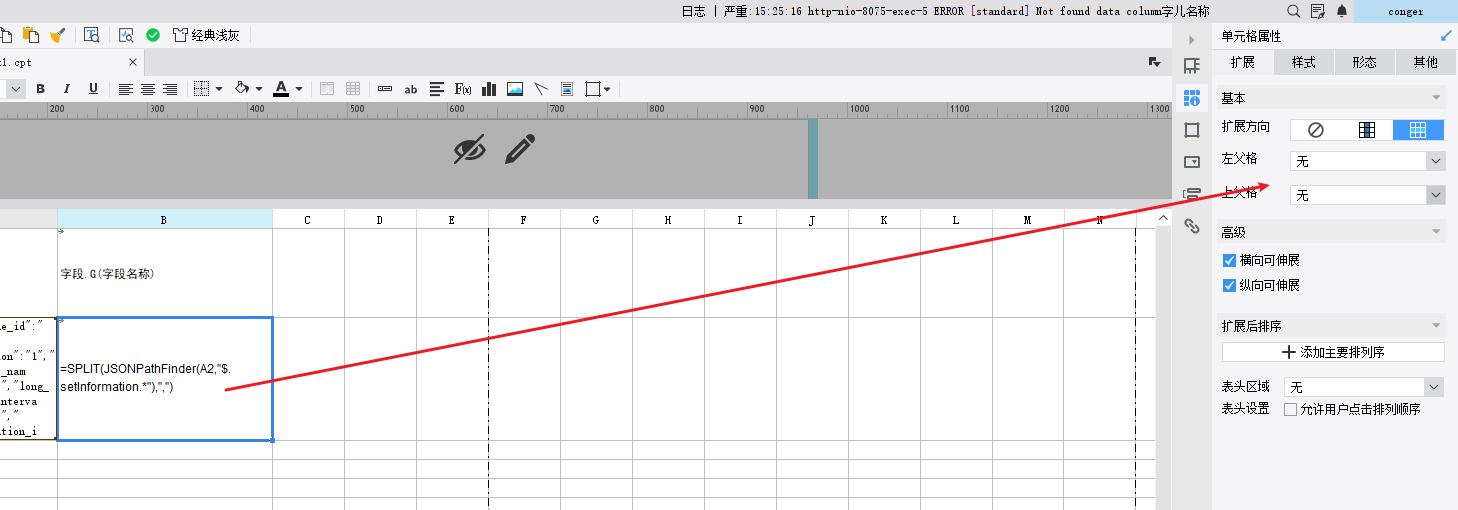The image size is (1458, 510).
Task: Click the pencil edit icon on parameter pane
Action: click(x=519, y=149)
